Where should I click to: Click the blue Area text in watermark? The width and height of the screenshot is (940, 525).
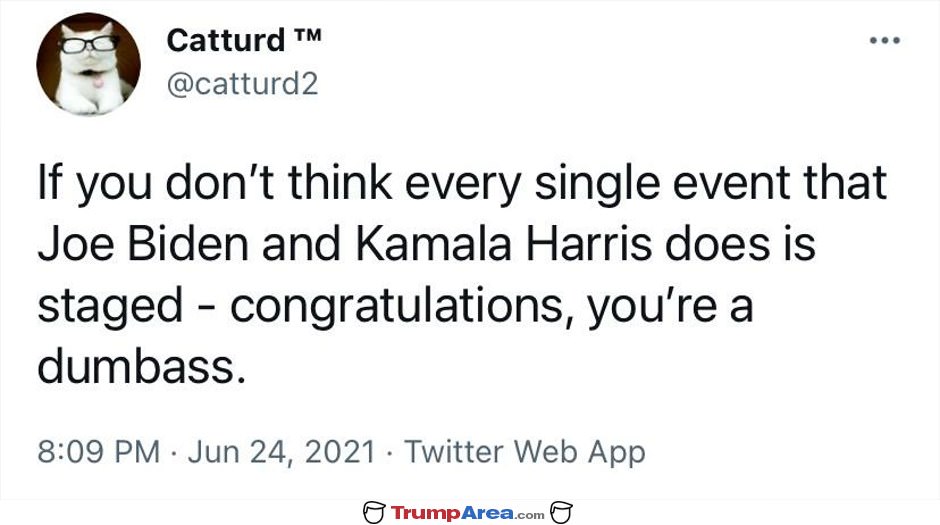[x=488, y=513]
